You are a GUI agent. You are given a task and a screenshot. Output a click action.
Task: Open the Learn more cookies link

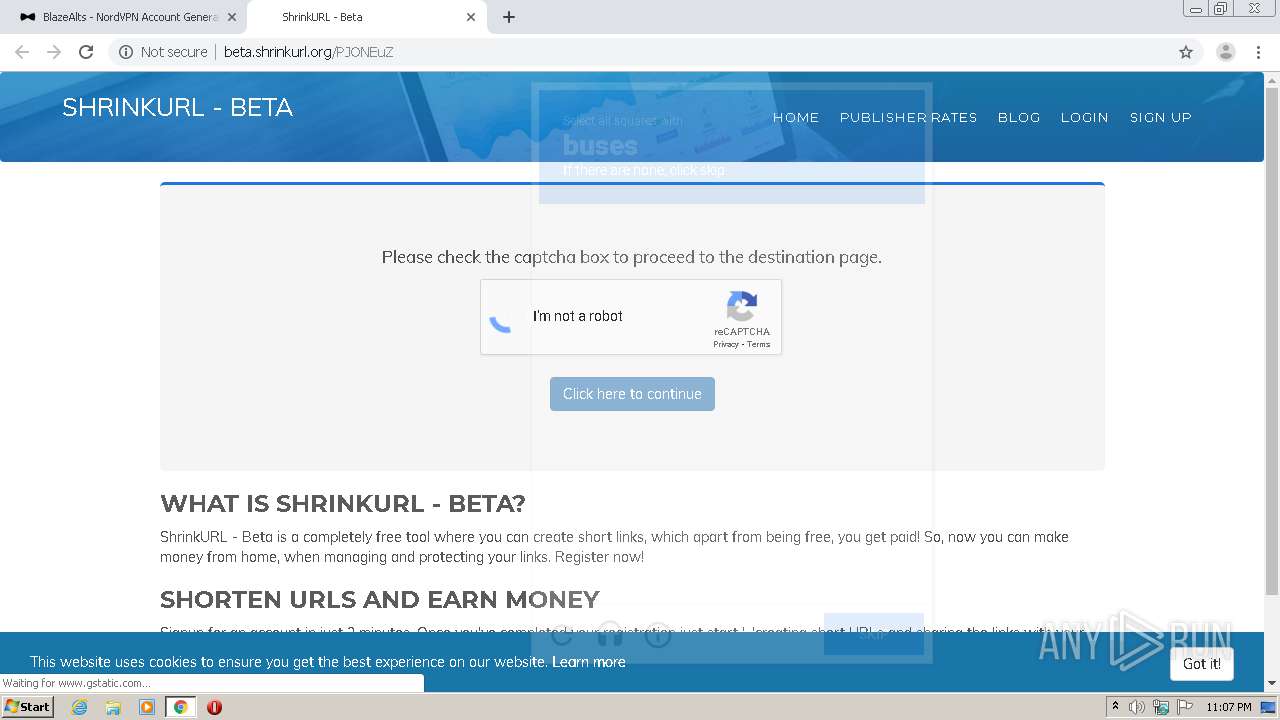(589, 662)
